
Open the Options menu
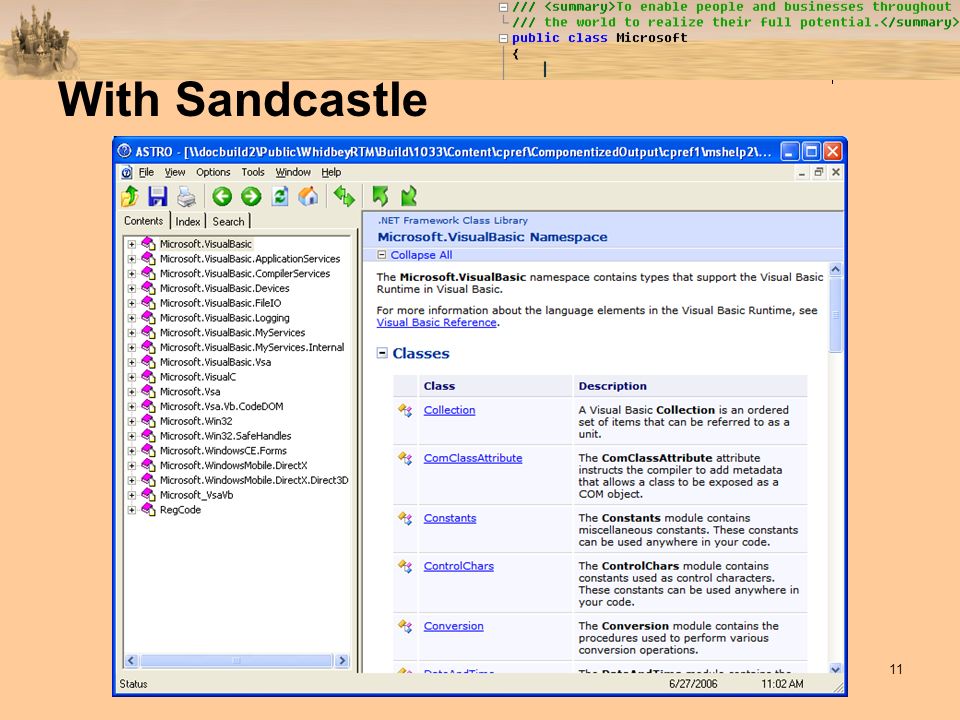point(213,172)
